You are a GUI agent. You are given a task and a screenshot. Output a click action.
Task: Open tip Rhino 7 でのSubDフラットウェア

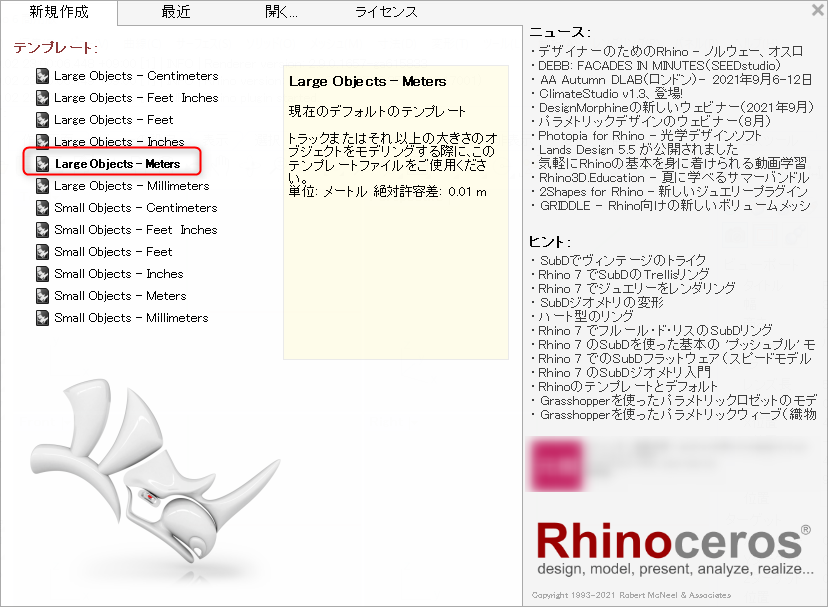click(x=675, y=359)
